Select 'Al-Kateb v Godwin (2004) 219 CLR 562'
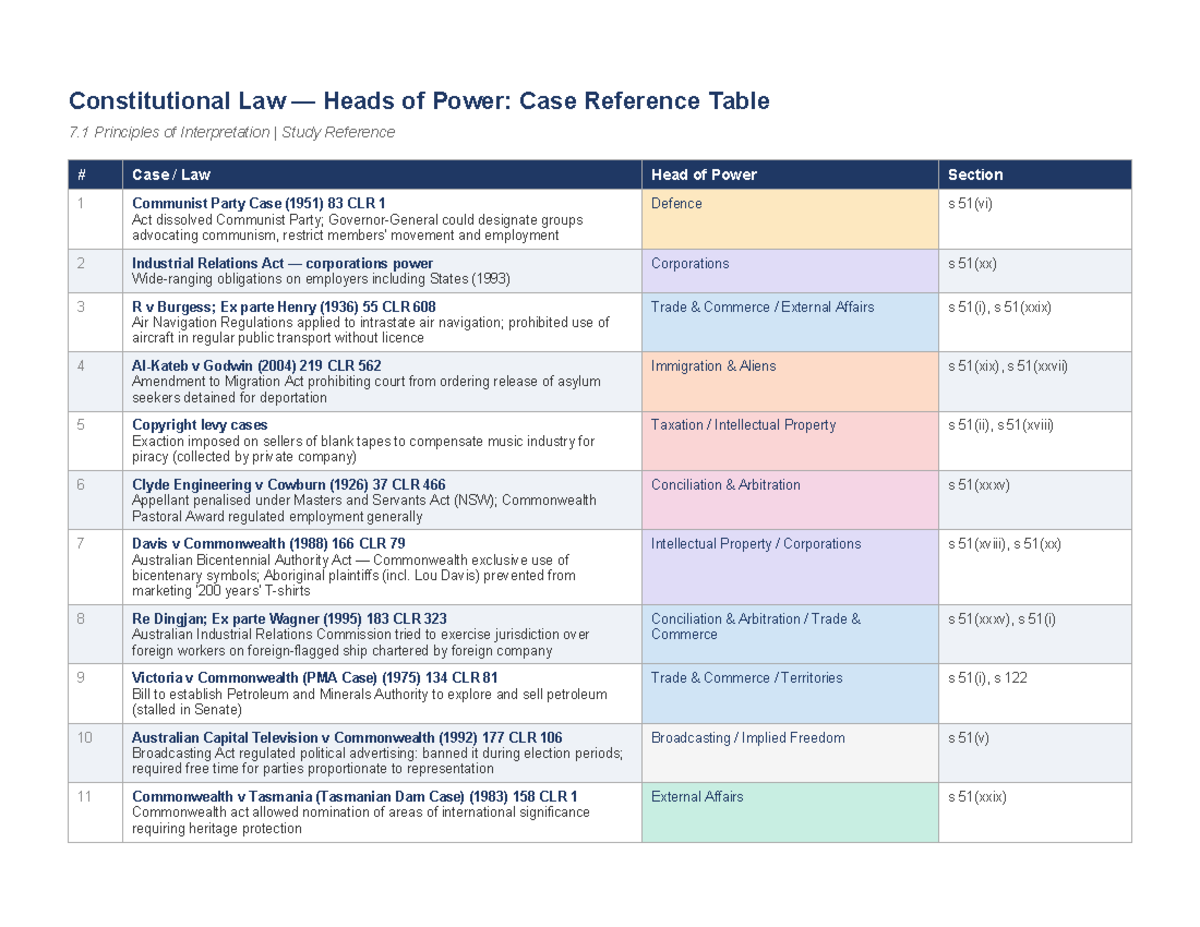This screenshot has height=927, width=1200. pos(257,366)
